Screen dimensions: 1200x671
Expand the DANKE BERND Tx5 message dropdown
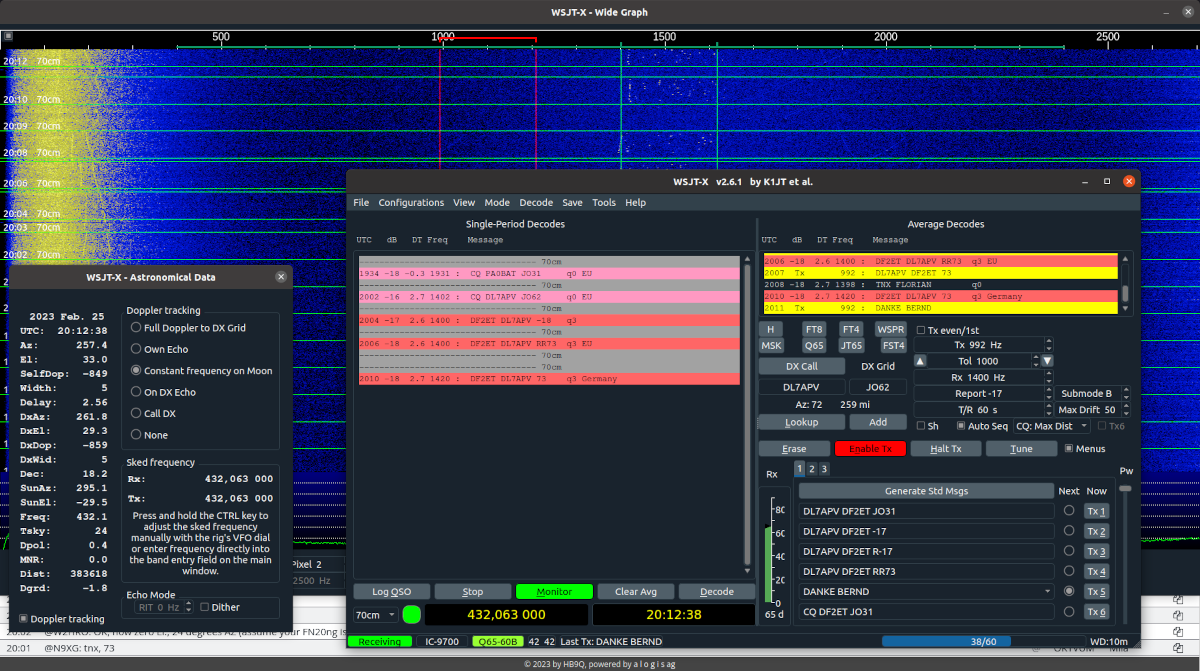click(x=1047, y=591)
